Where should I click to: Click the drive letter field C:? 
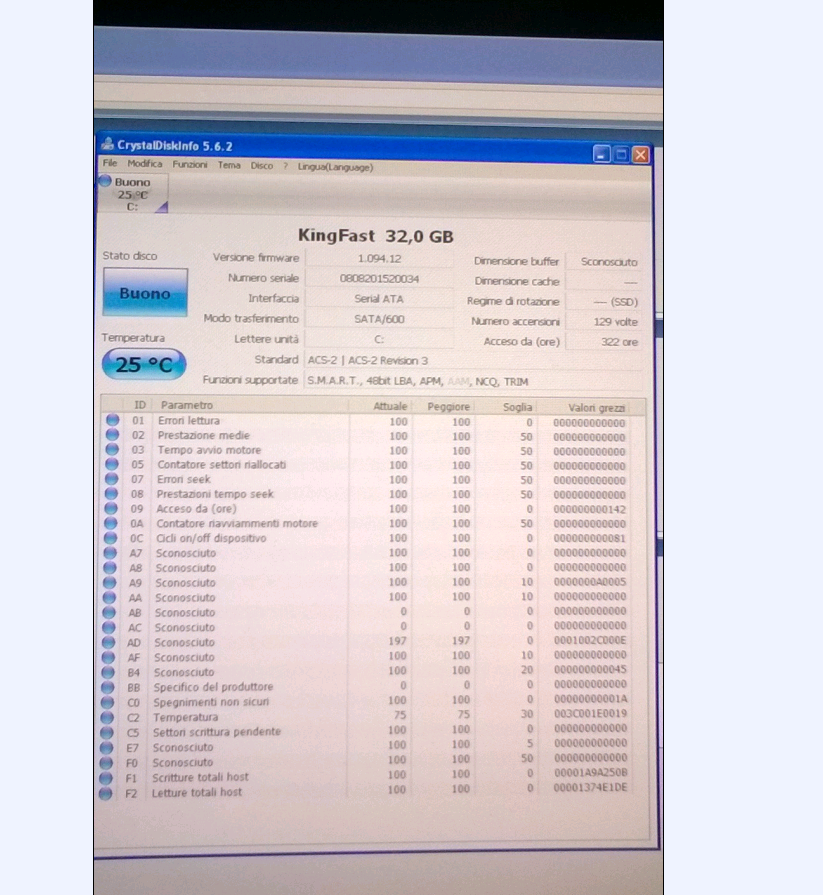380,339
